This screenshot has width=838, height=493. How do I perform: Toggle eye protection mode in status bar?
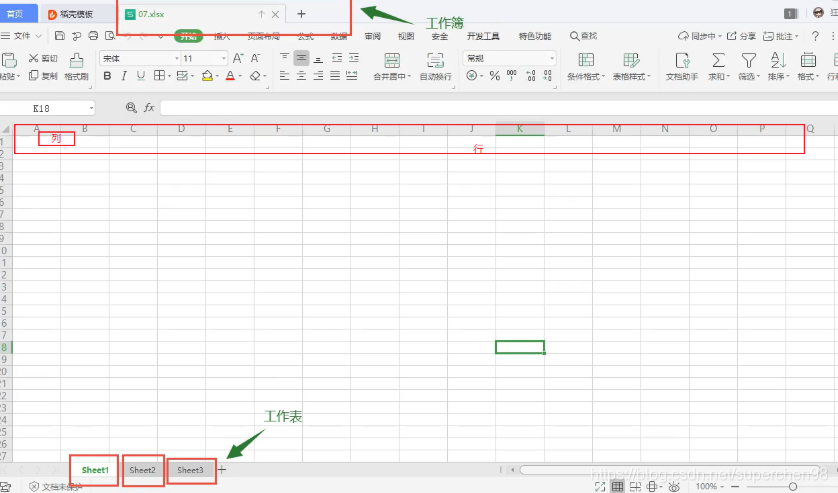click(x=674, y=487)
